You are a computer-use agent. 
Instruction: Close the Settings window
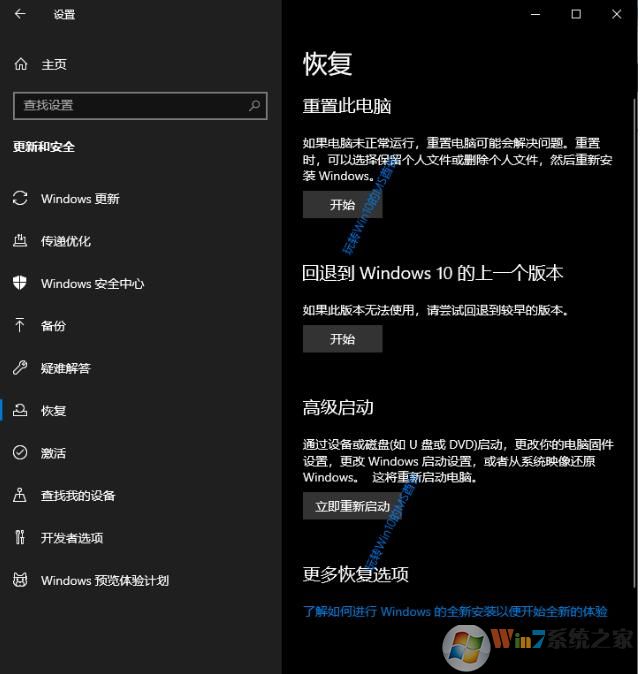point(616,14)
